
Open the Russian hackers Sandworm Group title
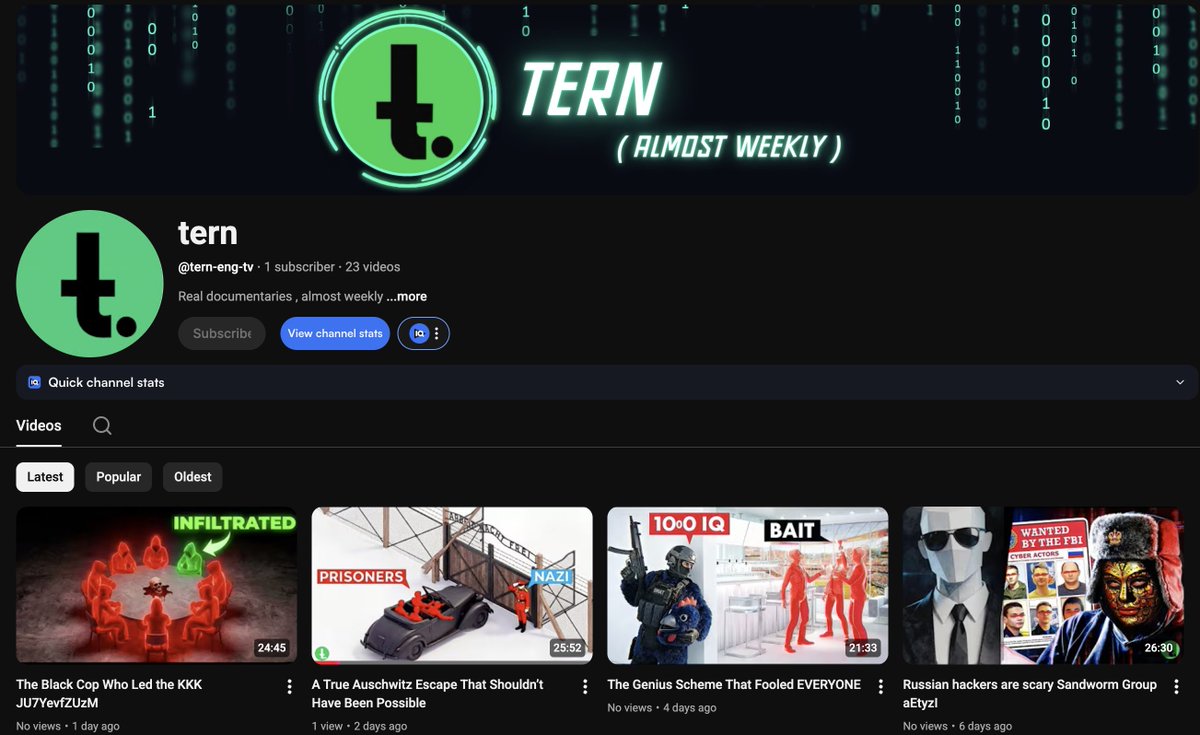tap(1030, 694)
